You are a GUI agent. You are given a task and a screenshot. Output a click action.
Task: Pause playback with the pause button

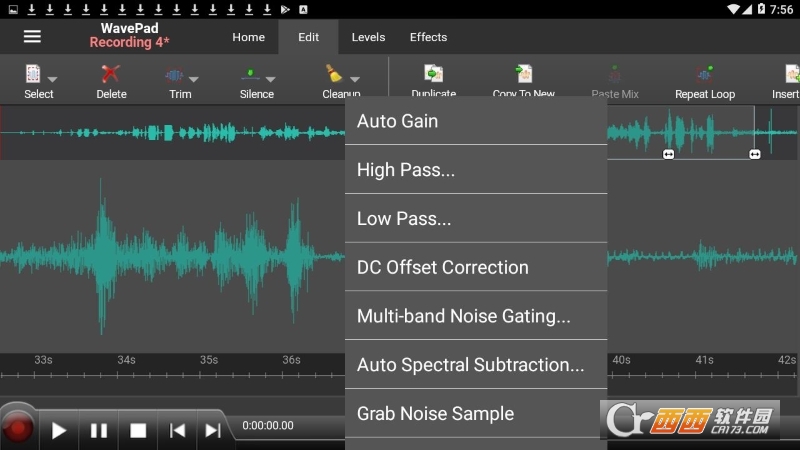coord(99,430)
